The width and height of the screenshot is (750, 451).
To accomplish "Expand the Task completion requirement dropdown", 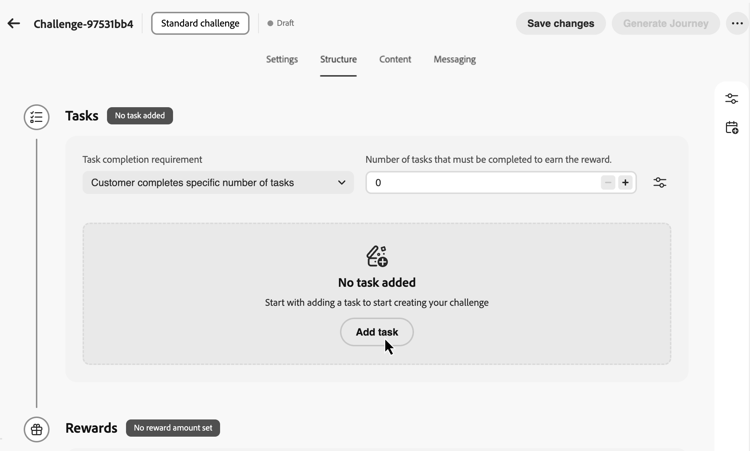I will (218, 182).
